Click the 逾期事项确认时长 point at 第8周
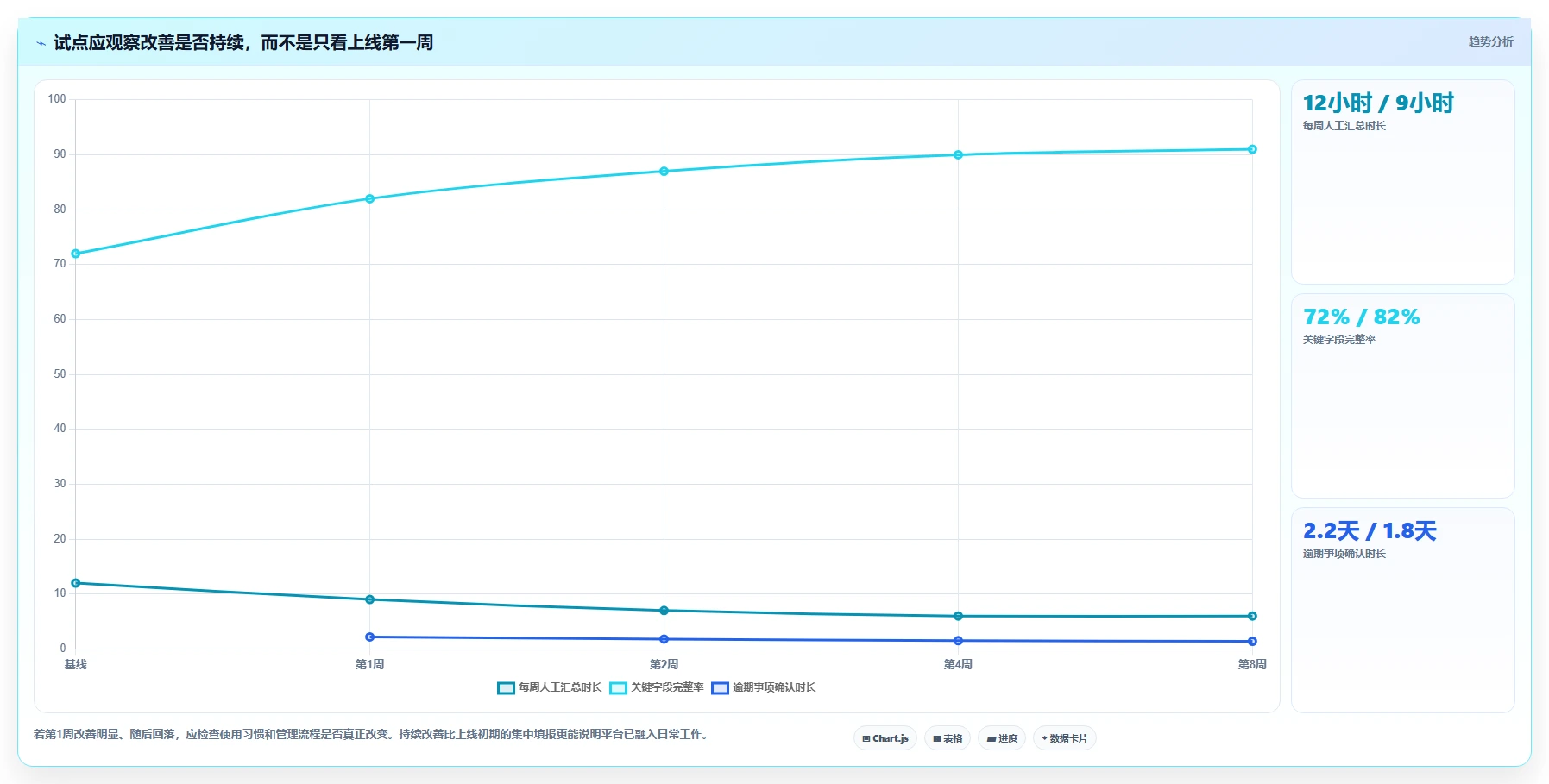Image resolution: width=1549 pixels, height=784 pixels. click(x=1252, y=641)
